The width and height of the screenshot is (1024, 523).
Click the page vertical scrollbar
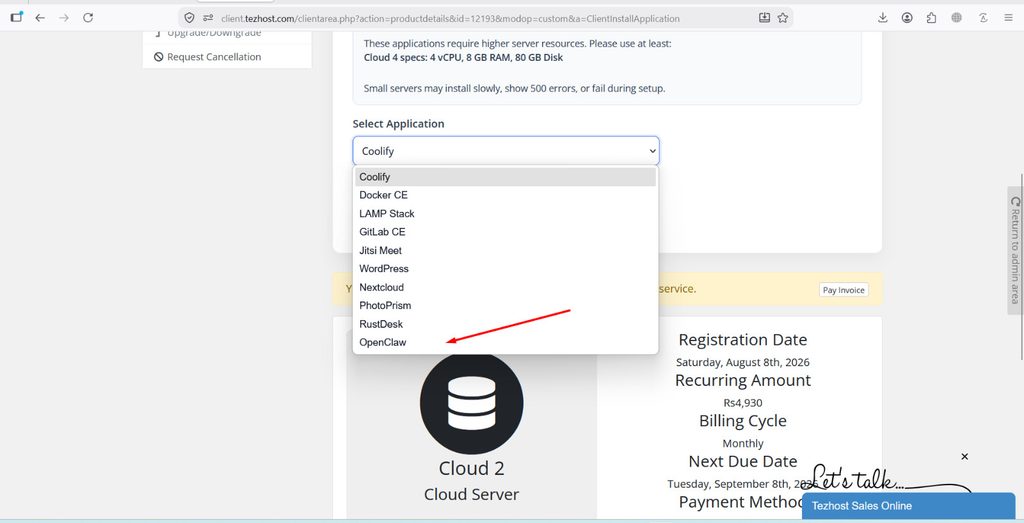click(1021, 266)
